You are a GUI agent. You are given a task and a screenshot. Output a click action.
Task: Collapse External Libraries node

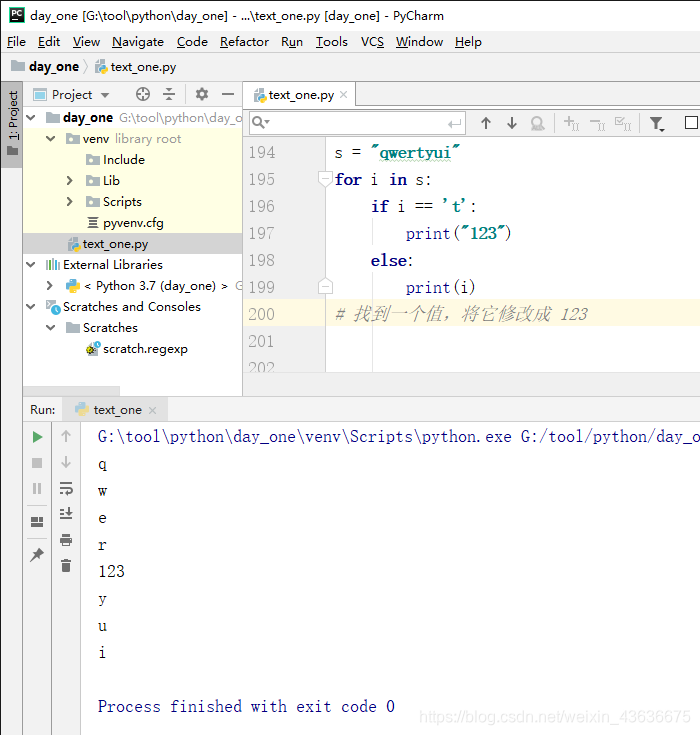point(31,265)
